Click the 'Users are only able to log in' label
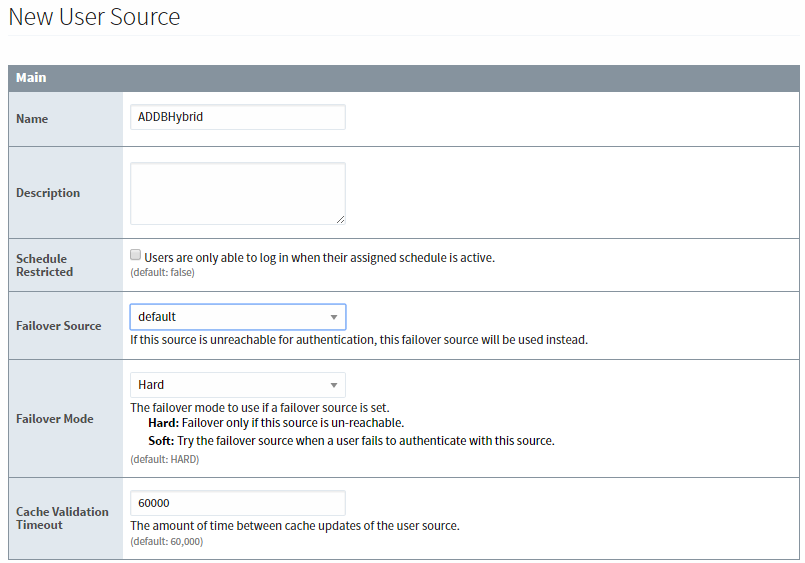 pos(319,258)
